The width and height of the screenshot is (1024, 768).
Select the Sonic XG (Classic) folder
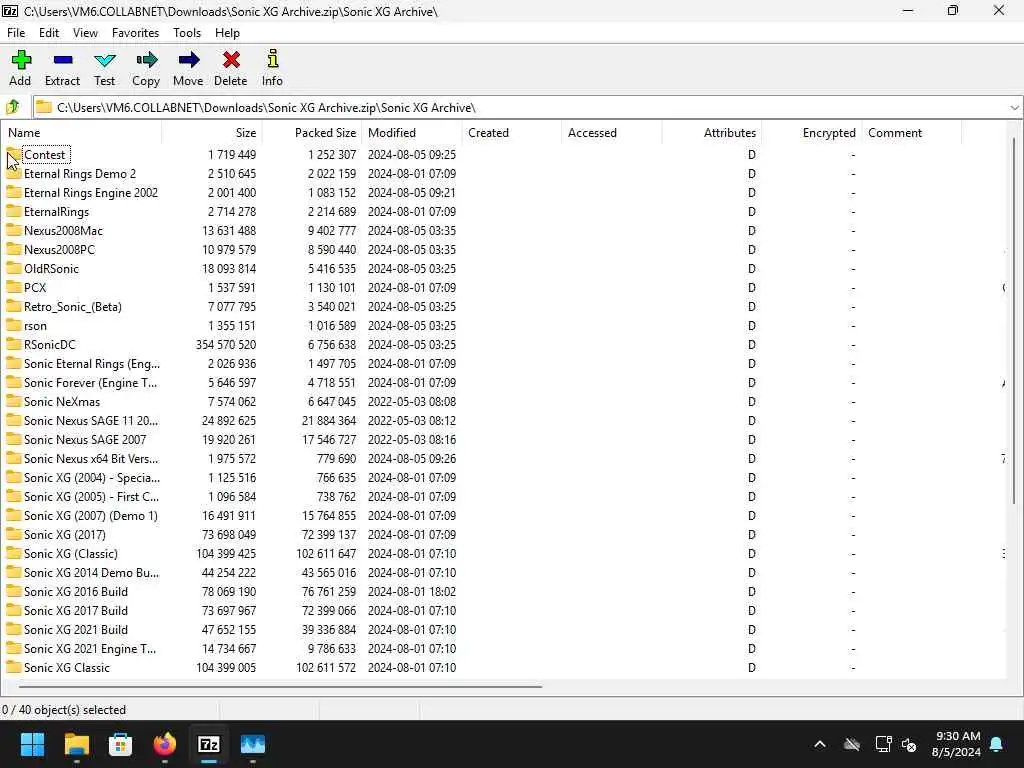tap(71, 553)
